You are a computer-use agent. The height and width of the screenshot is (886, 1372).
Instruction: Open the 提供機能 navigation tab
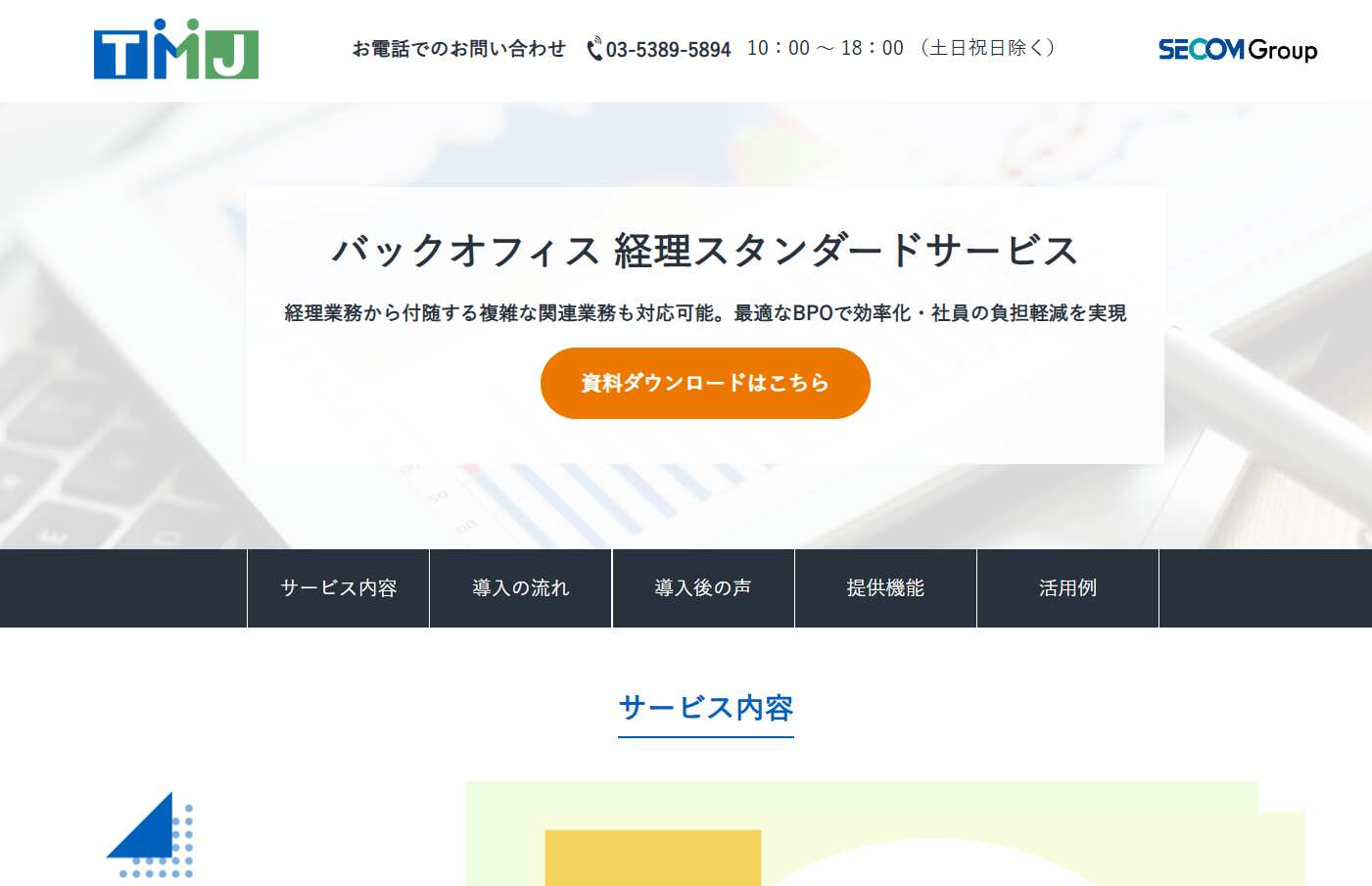click(x=886, y=588)
